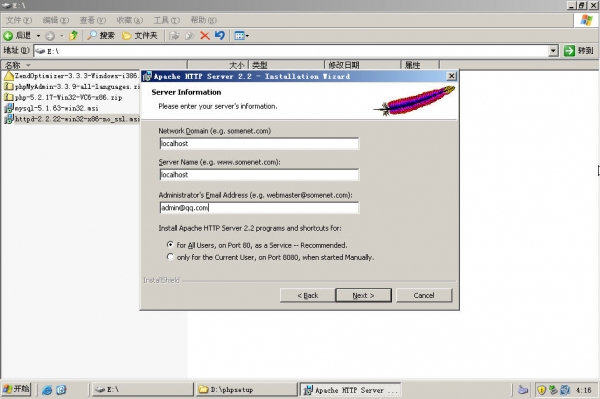Screen dimensions: 600x399
Task: Click the Administrator's Email Address field
Action: point(259,208)
